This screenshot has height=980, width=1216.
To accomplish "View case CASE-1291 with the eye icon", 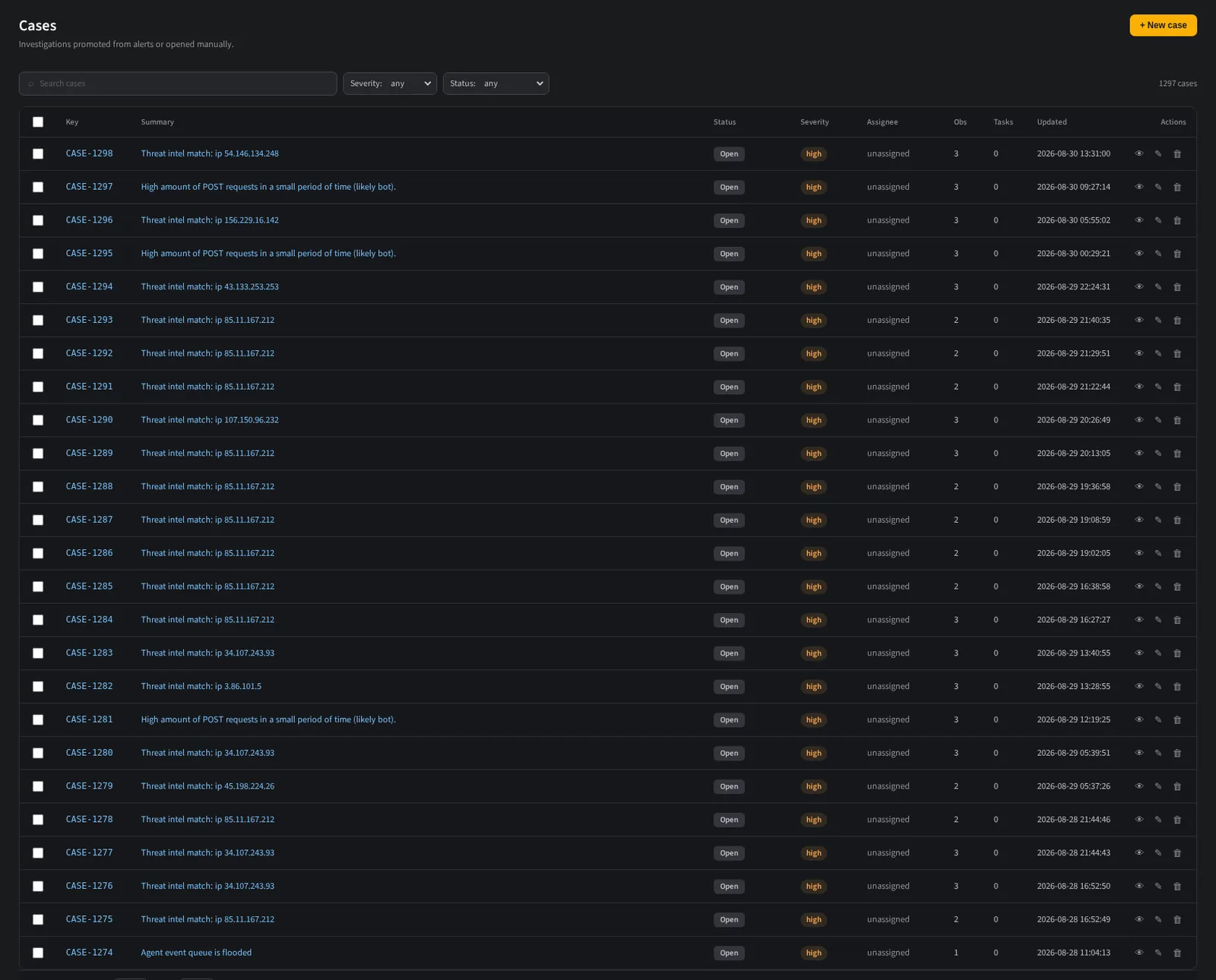I will point(1138,387).
